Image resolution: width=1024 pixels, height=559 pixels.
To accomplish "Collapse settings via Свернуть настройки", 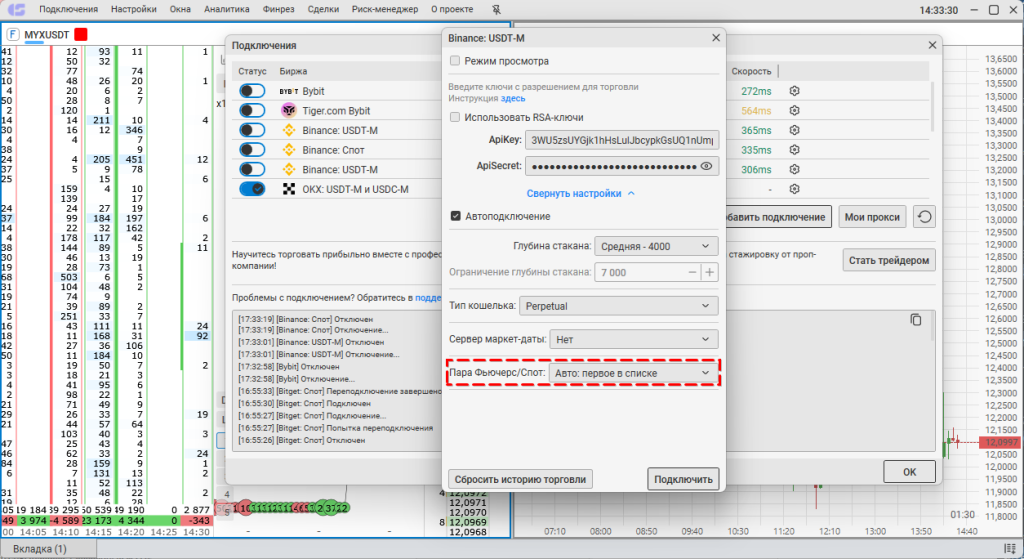I will click(x=582, y=194).
